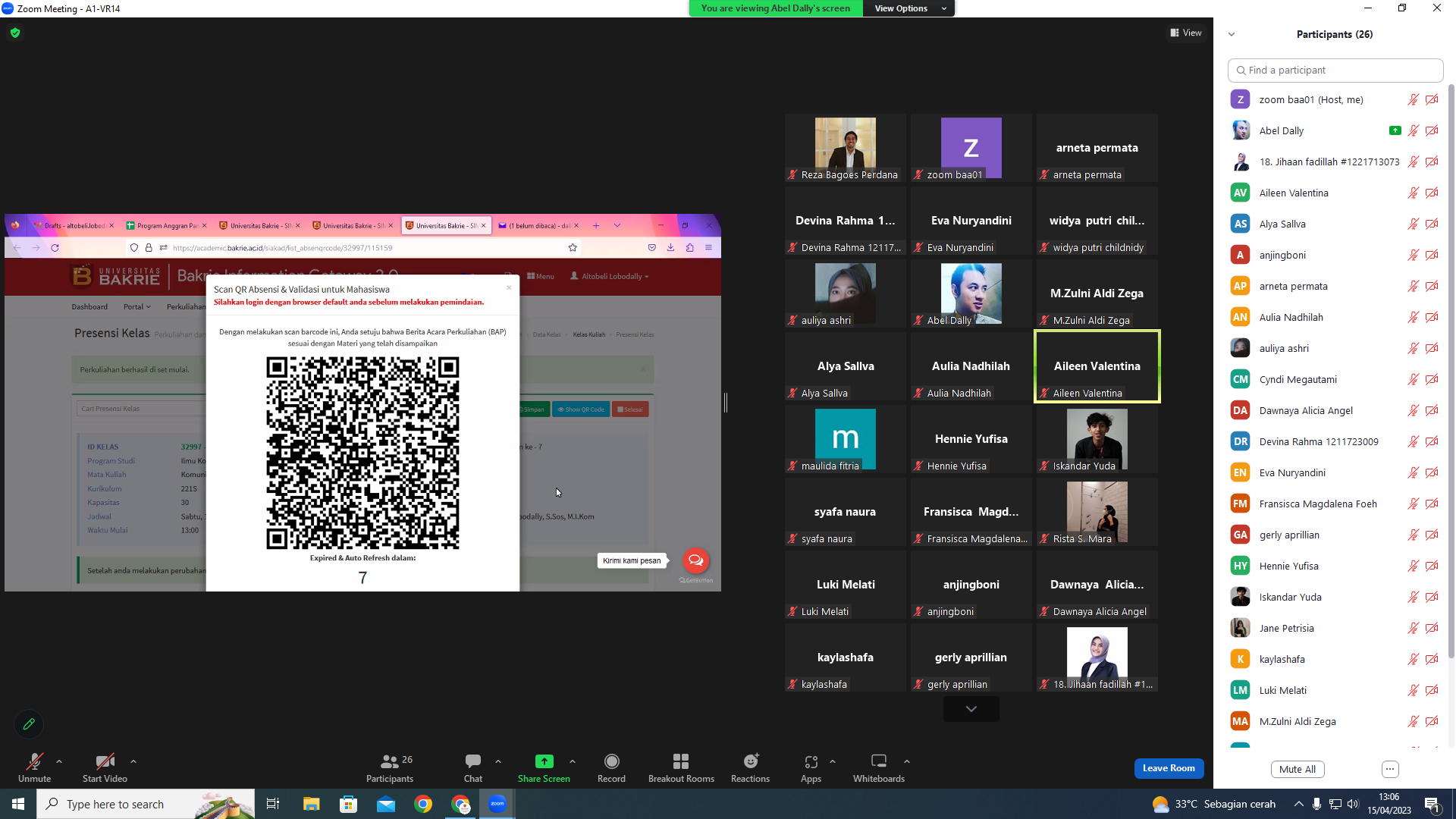Toggle microphone for Abel Dally in list

1414,130
